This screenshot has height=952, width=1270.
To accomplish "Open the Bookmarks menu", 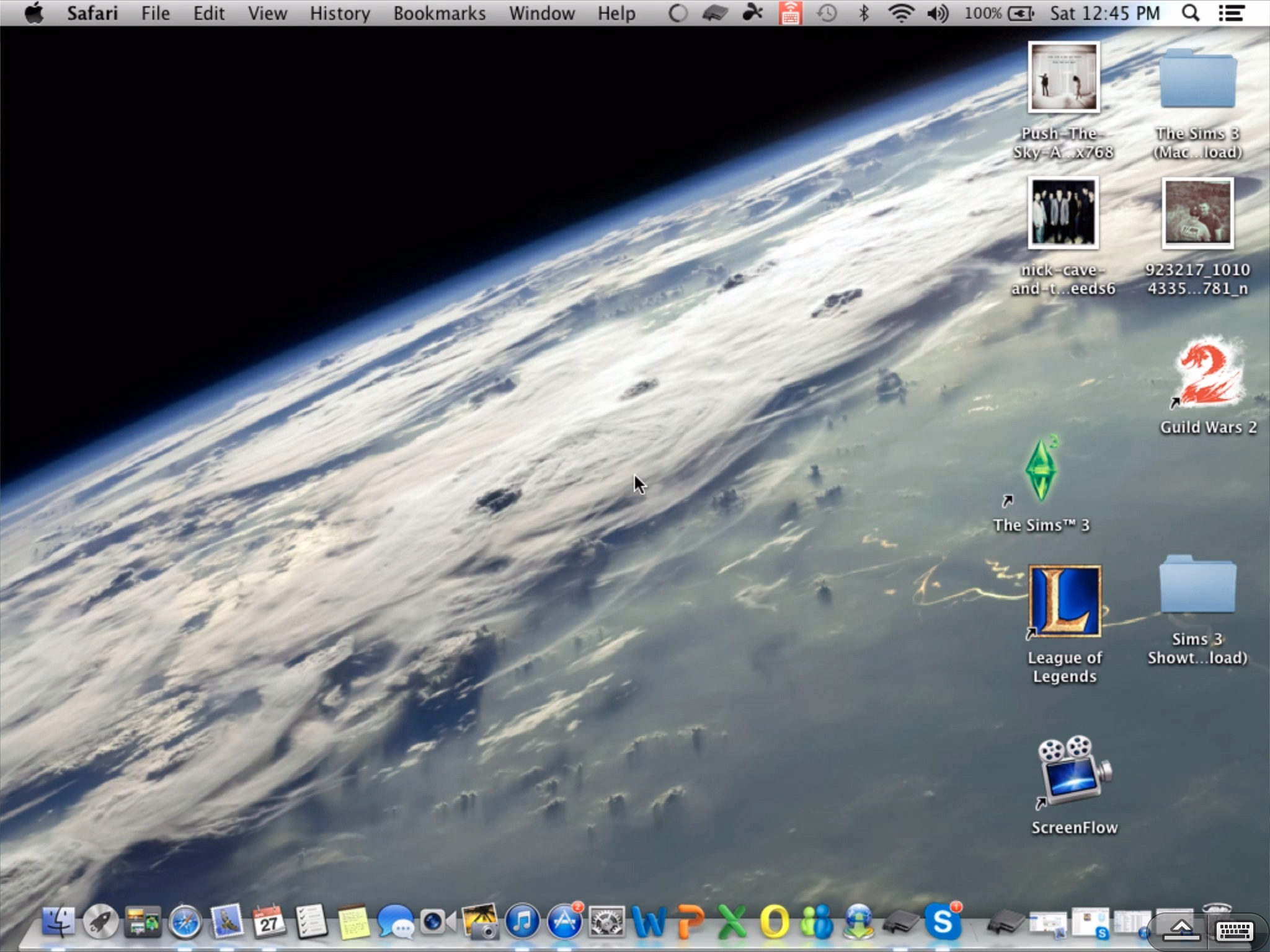I will point(439,13).
